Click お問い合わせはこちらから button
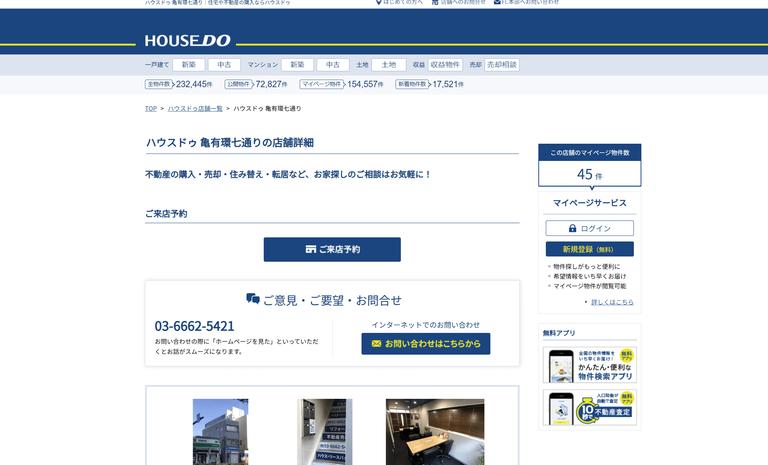 [426, 344]
